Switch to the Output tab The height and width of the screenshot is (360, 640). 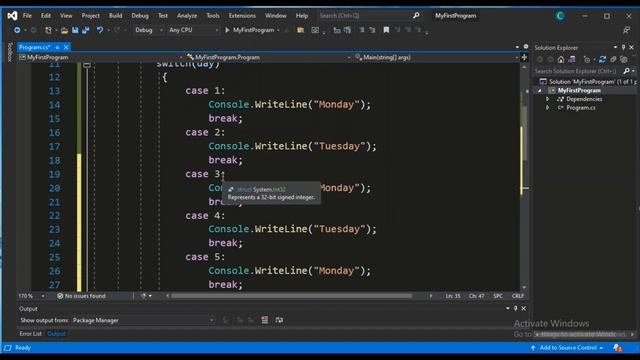coord(56,334)
